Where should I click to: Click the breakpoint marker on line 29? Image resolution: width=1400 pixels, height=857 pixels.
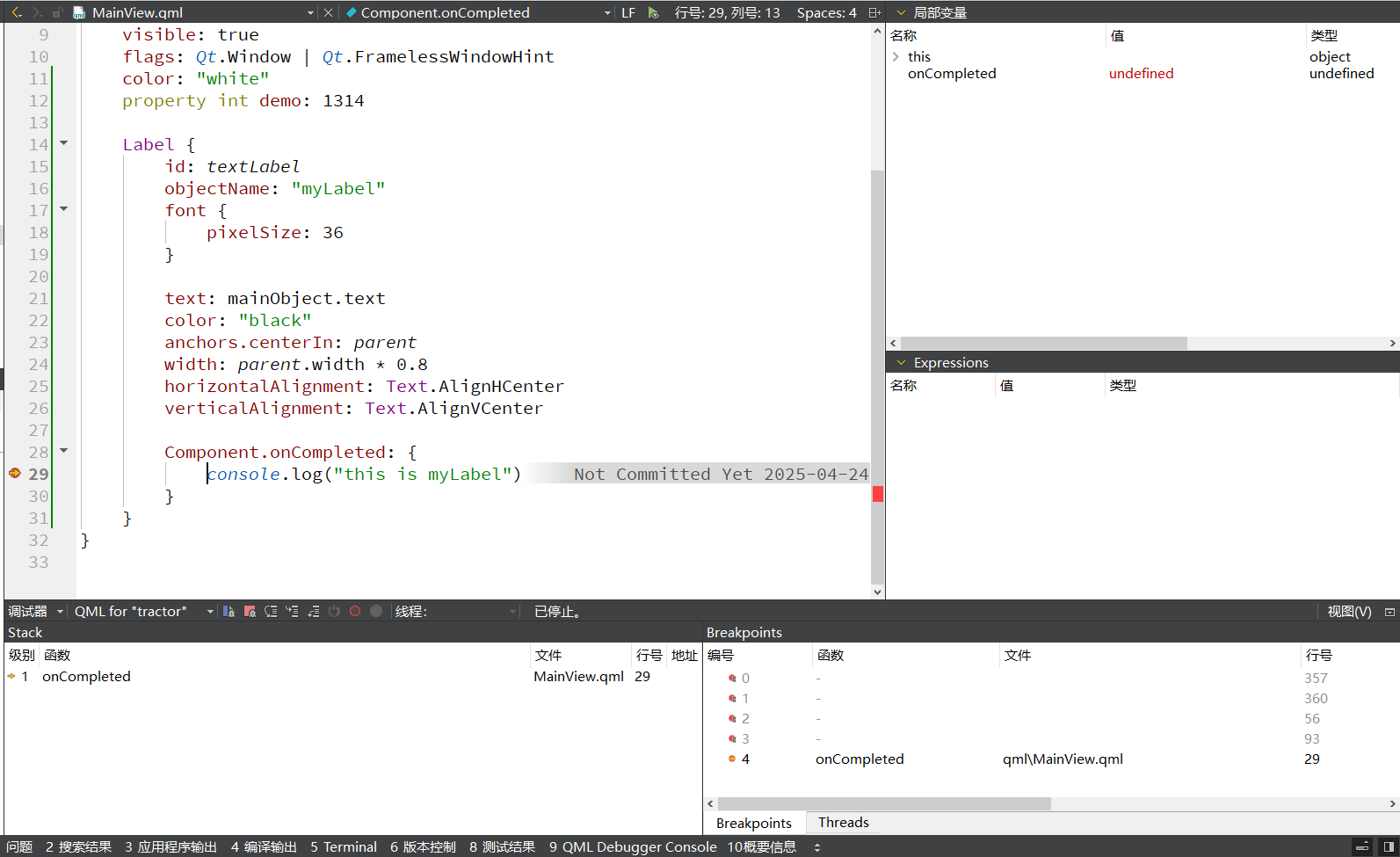click(14, 474)
